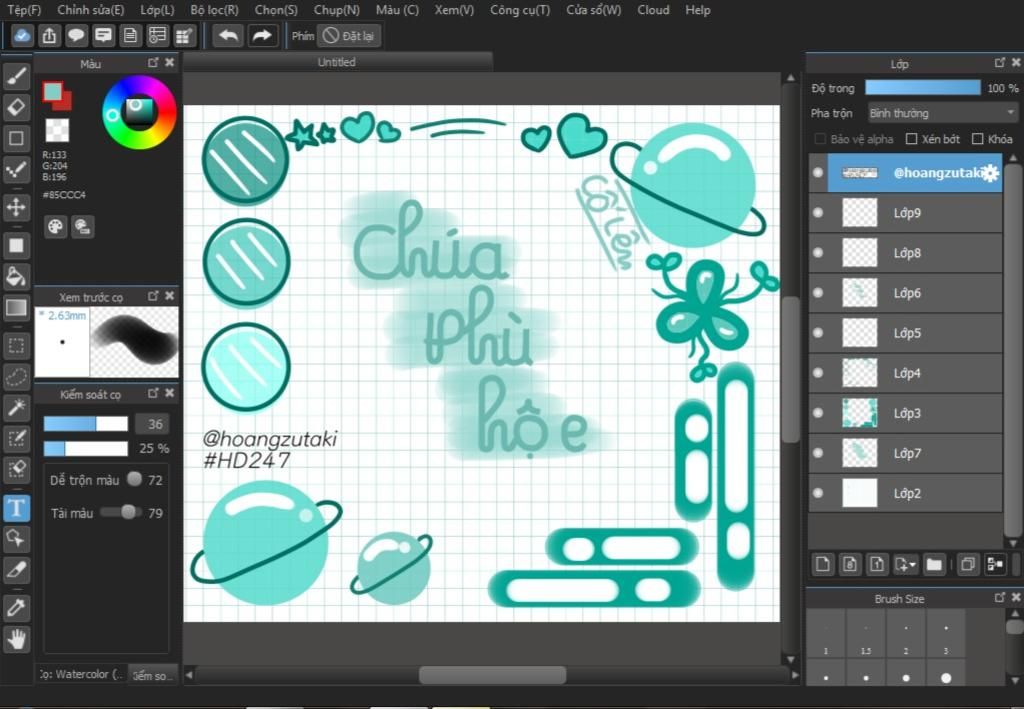Click the export share icon in toolbar
This screenshot has width=1024, height=709.
tap(49, 35)
